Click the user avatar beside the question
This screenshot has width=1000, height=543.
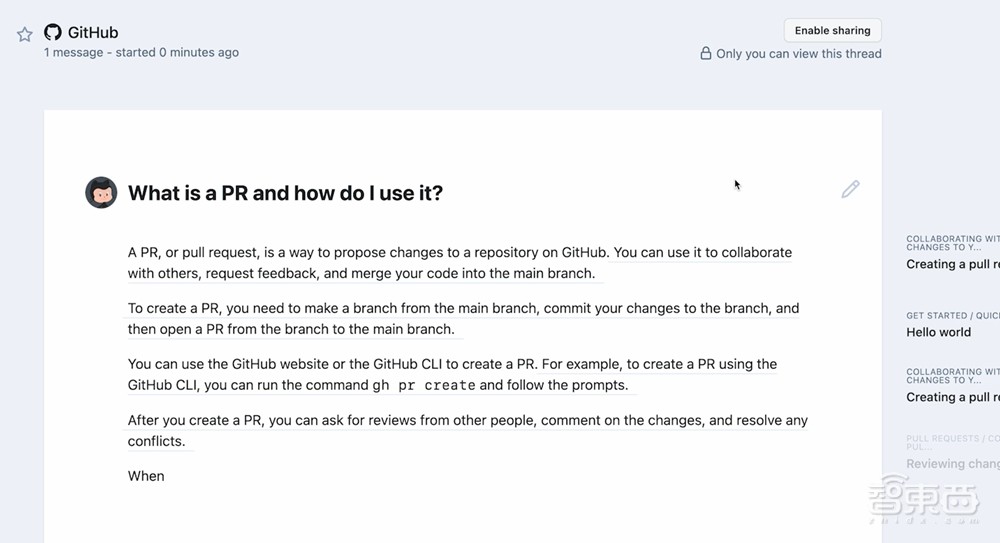[101, 192]
